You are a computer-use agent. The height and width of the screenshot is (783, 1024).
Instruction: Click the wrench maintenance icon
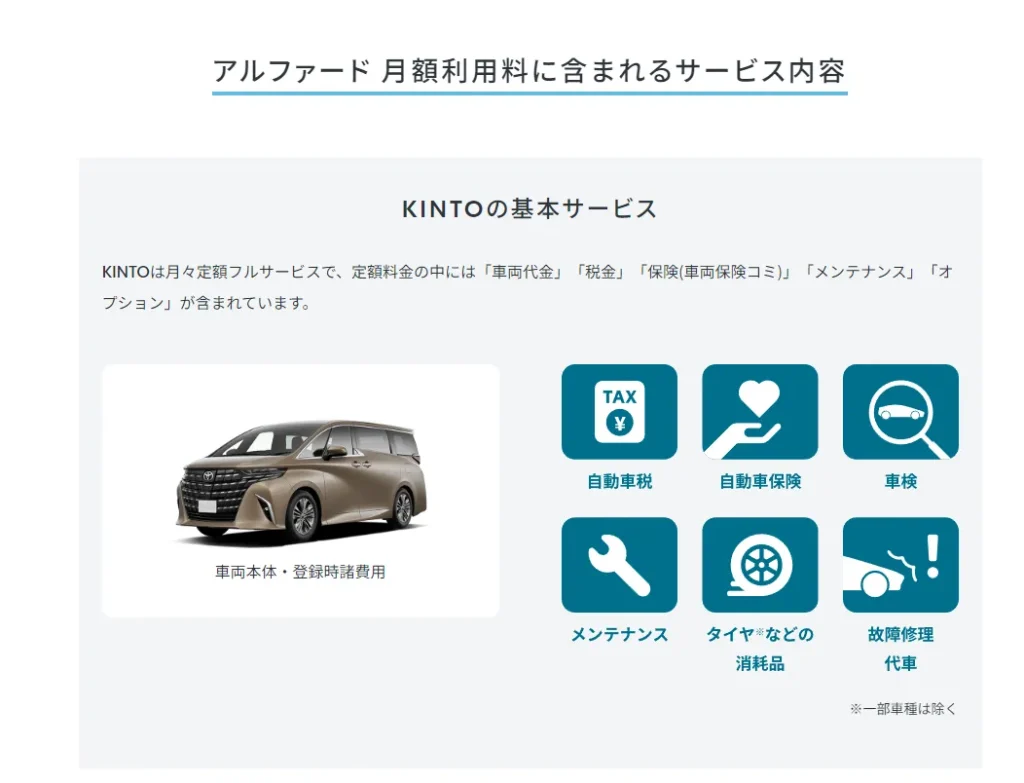(x=619, y=565)
